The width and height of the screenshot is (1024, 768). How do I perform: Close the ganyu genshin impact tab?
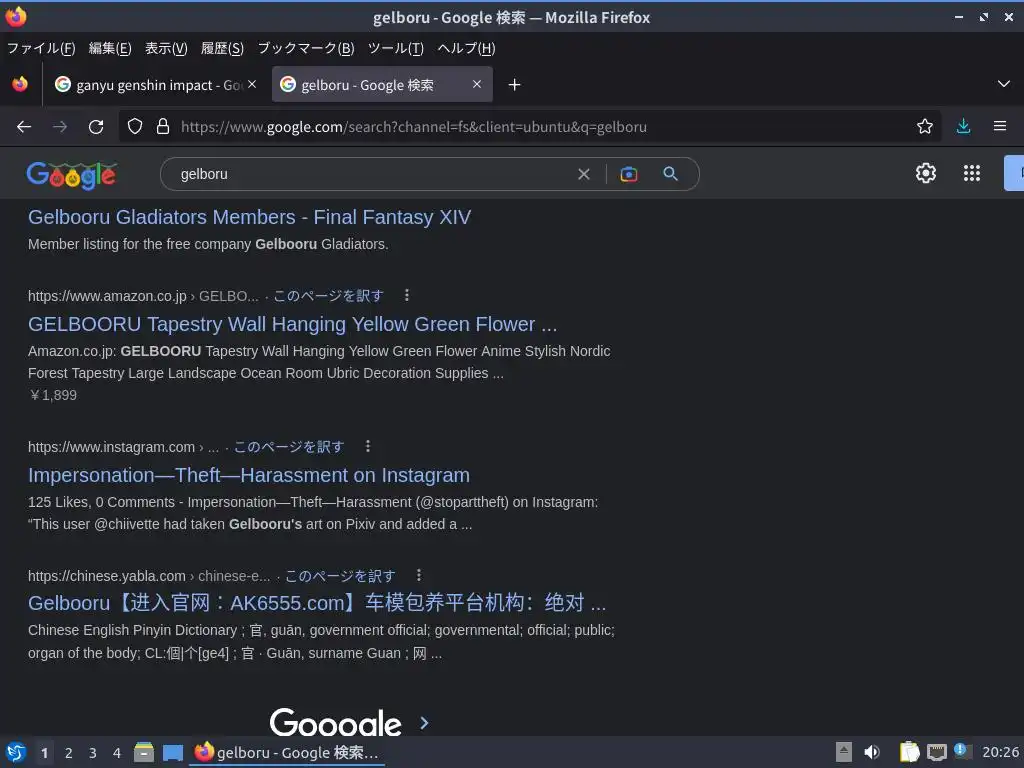click(252, 84)
